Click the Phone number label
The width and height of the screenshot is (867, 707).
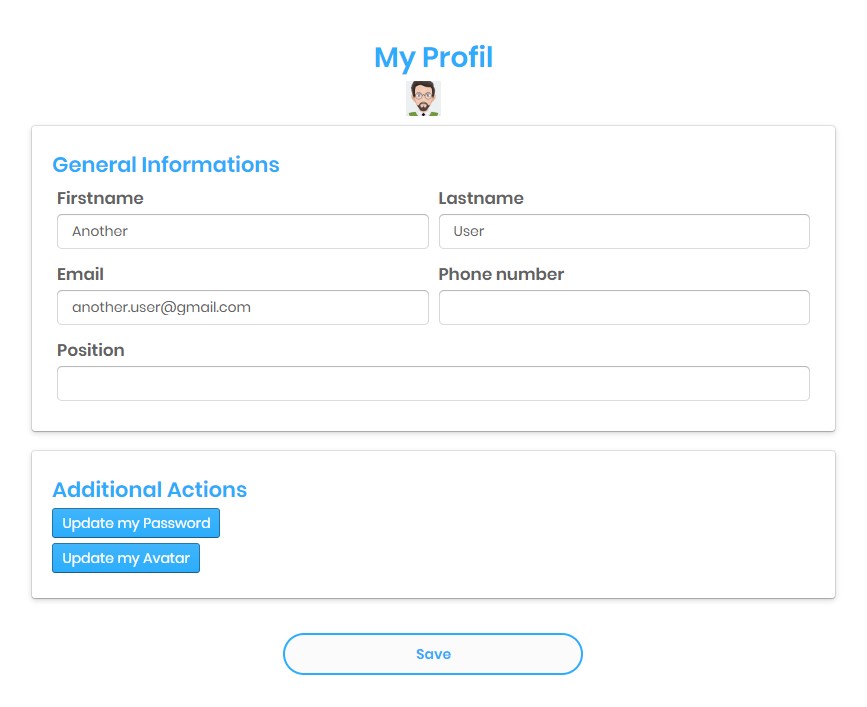click(501, 274)
